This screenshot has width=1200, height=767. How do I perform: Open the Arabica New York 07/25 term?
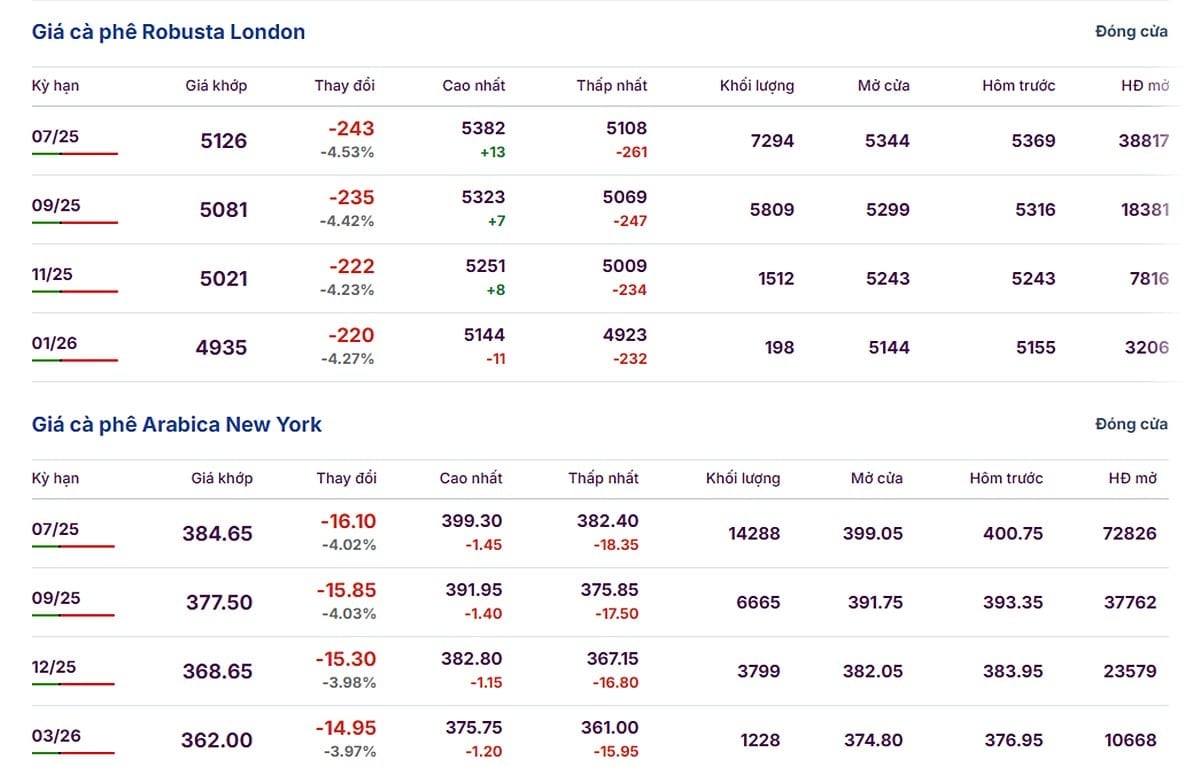(x=55, y=530)
